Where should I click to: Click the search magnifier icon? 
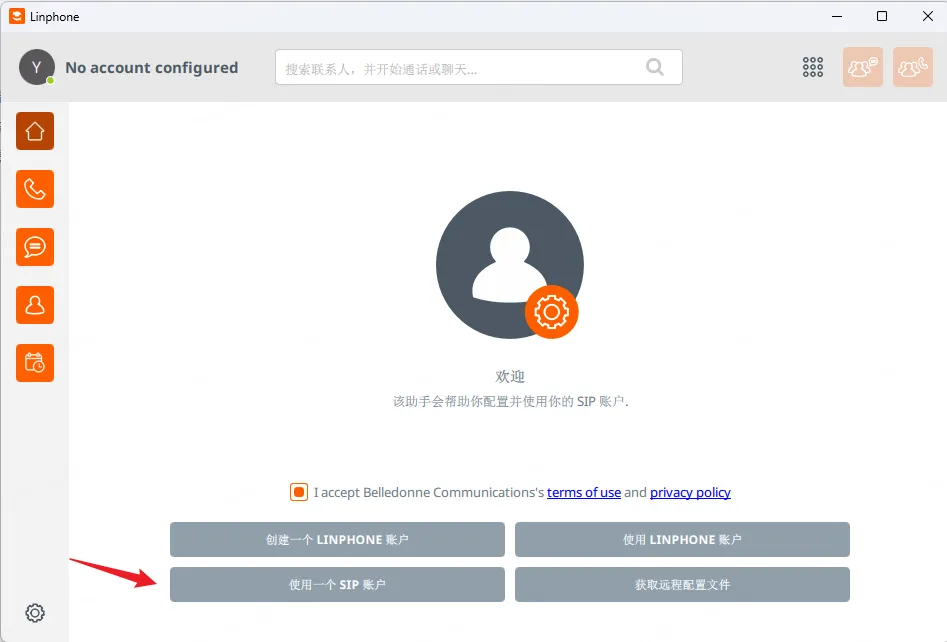point(655,66)
